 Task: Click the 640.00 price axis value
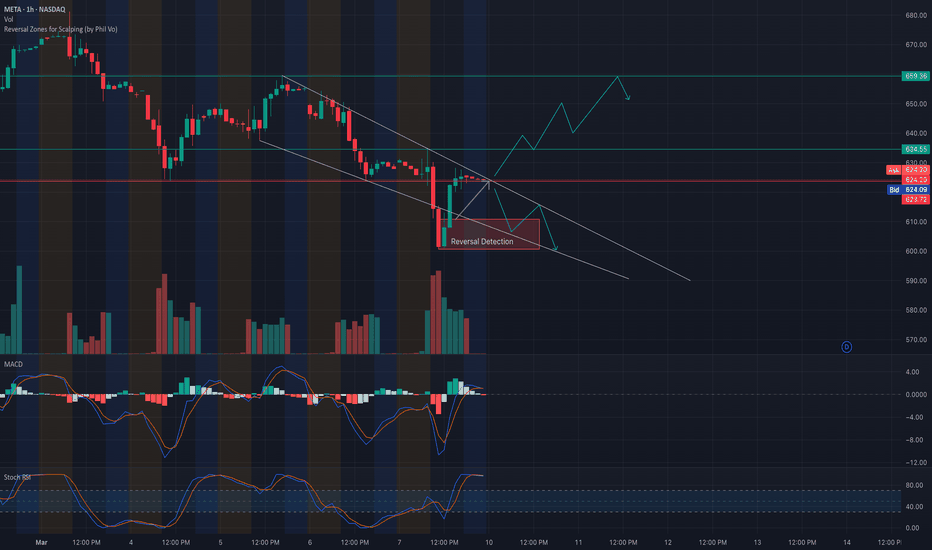(916, 133)
